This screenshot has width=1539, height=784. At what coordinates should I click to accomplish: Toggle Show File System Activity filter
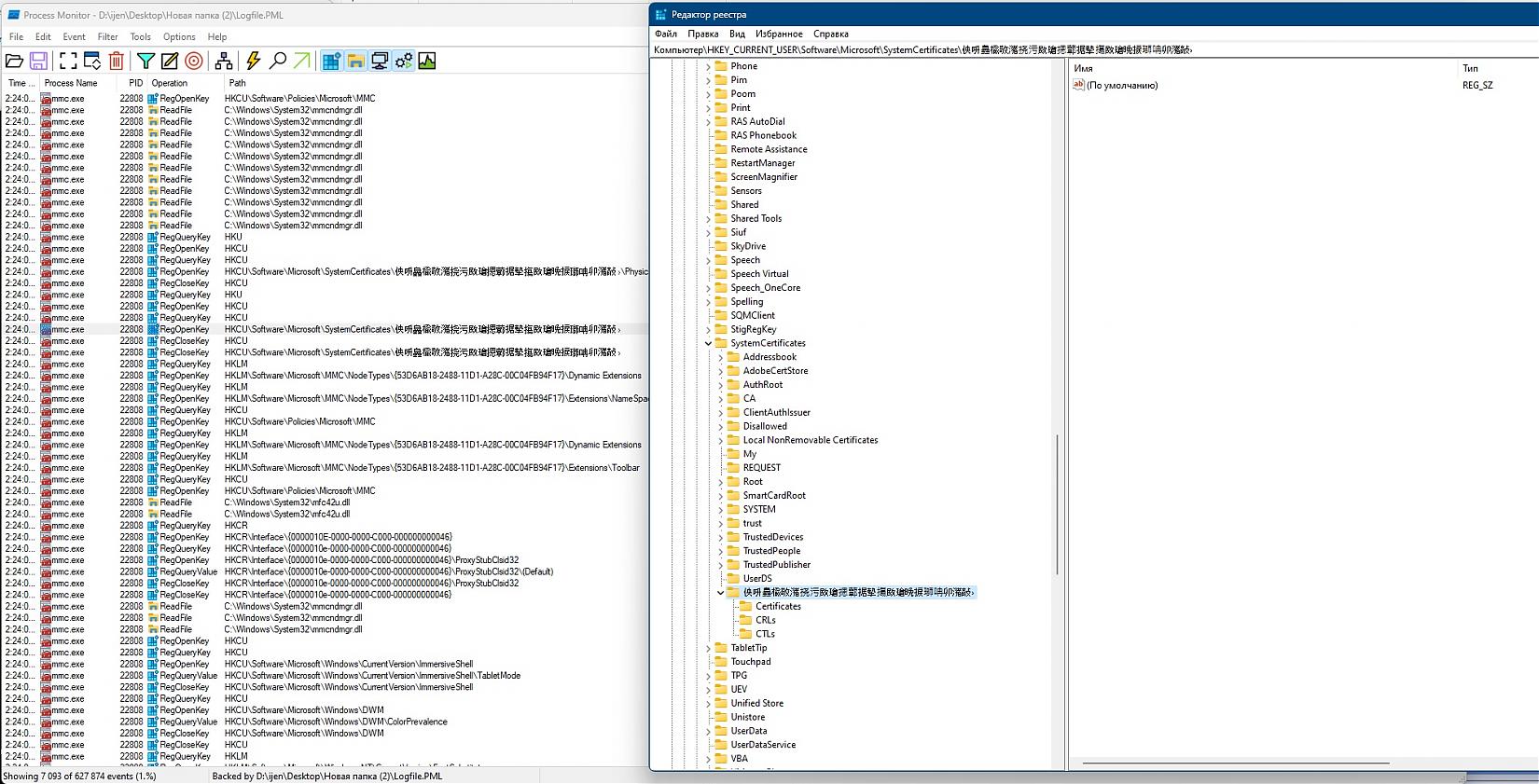[355, 62]
